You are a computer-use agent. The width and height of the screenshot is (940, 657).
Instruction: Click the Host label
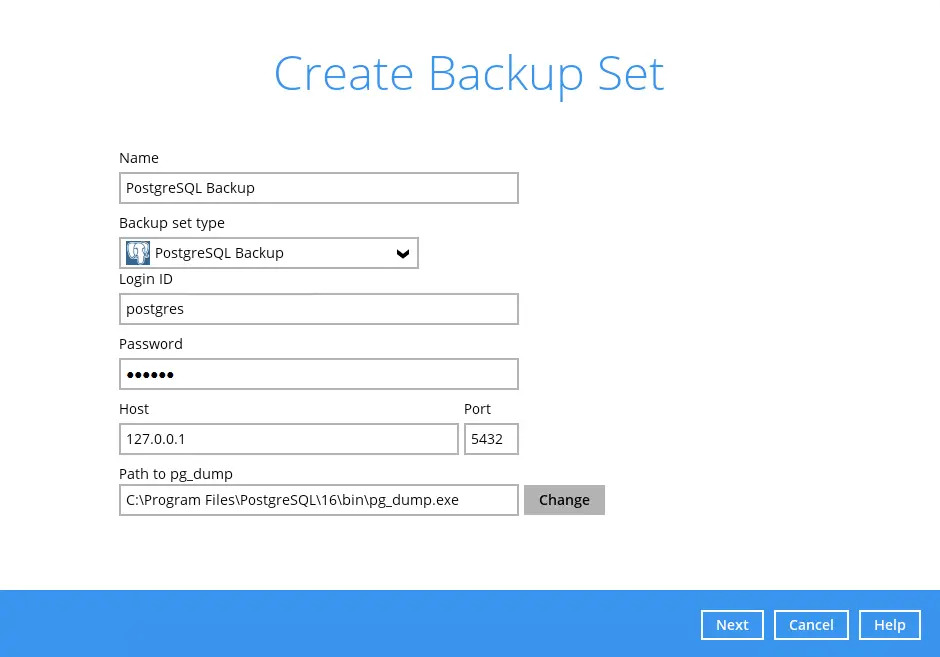[134, 409]
